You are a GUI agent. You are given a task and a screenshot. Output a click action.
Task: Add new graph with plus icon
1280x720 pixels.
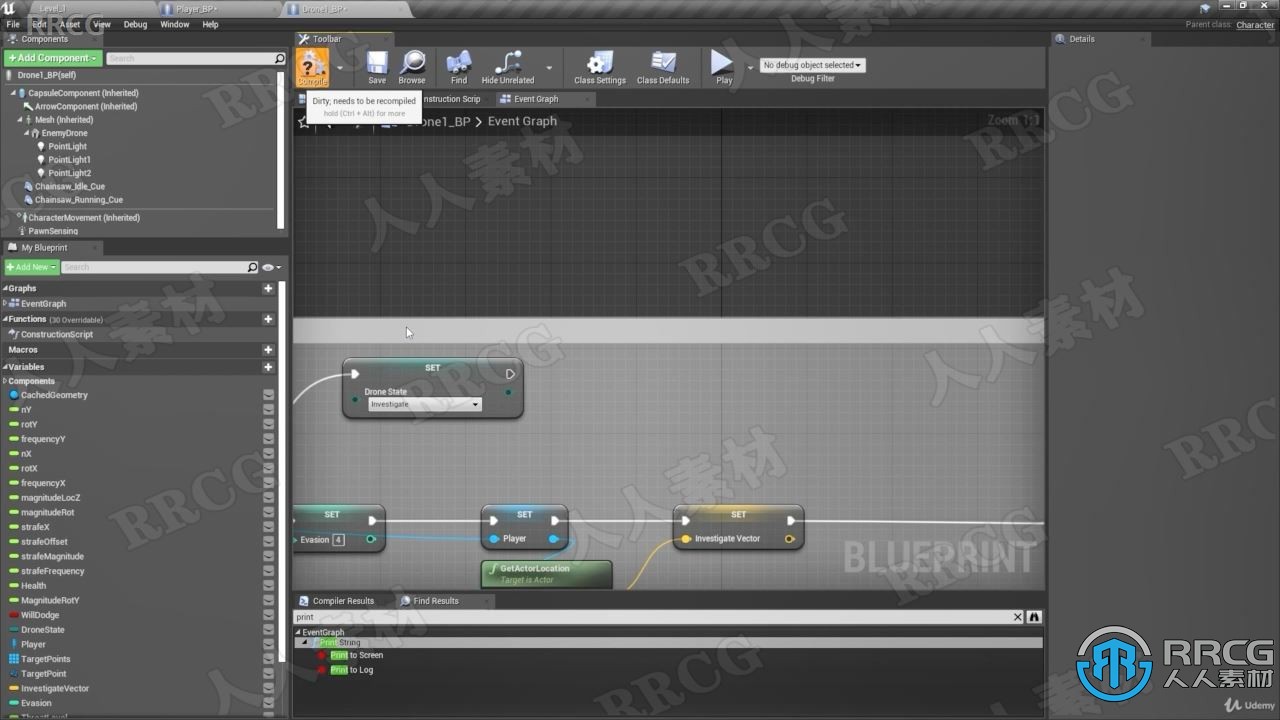pyautogui.click(x=268, y=288)
